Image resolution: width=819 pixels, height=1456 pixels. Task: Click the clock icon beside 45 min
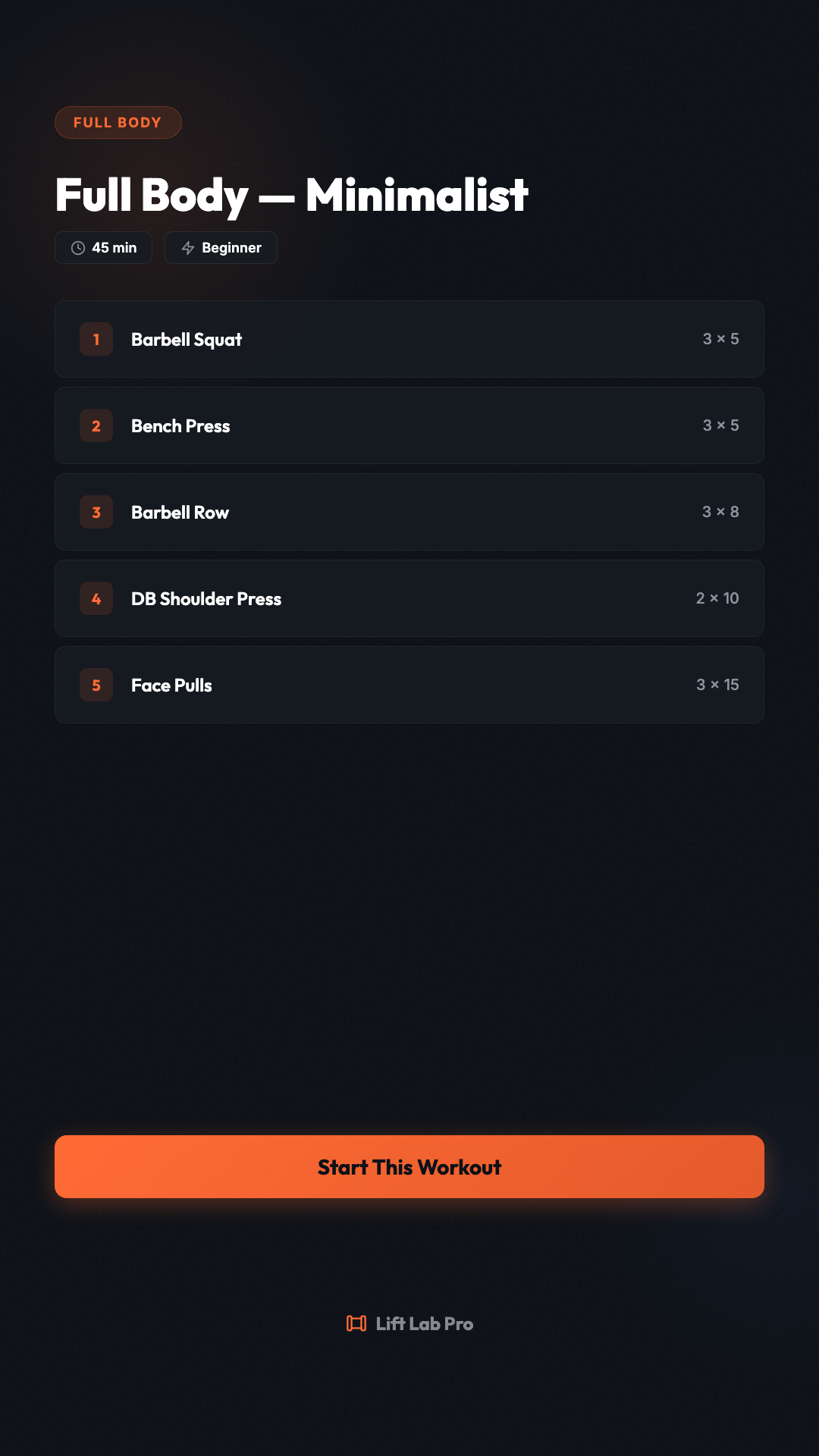tap(78, 248)
